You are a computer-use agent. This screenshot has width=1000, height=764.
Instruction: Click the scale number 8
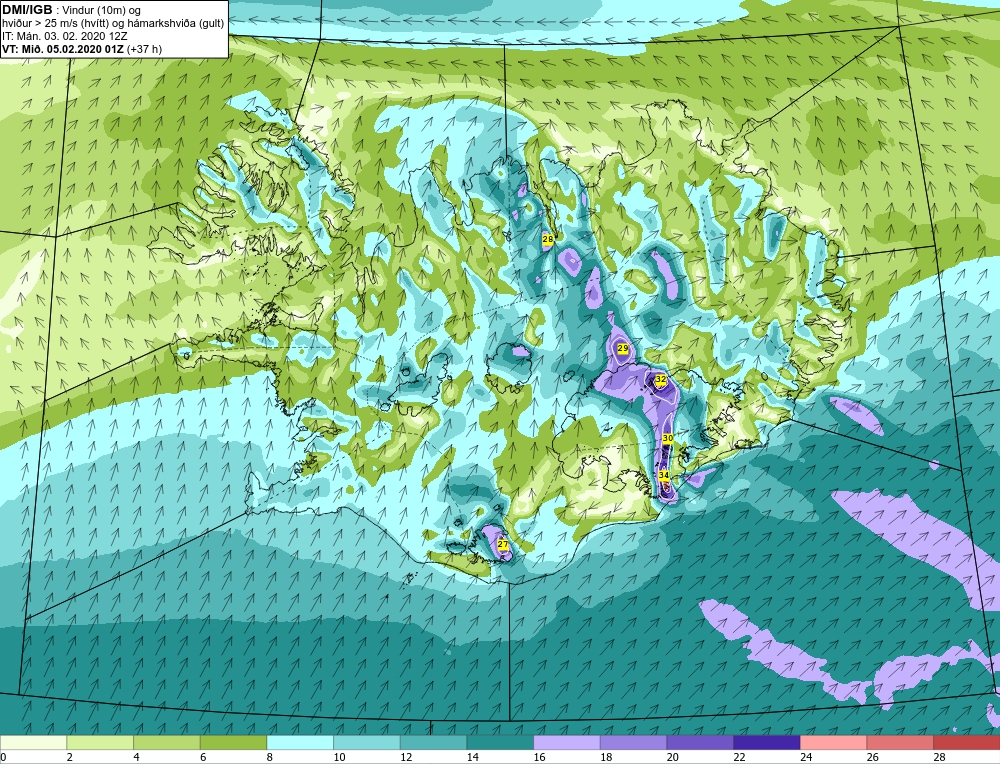(x=270, y=757)
